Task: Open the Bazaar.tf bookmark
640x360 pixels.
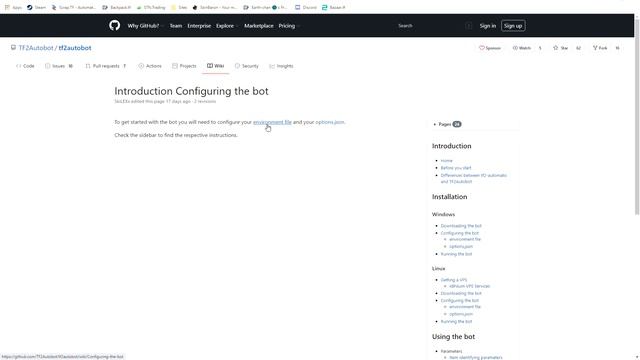Action: (334, 7)
